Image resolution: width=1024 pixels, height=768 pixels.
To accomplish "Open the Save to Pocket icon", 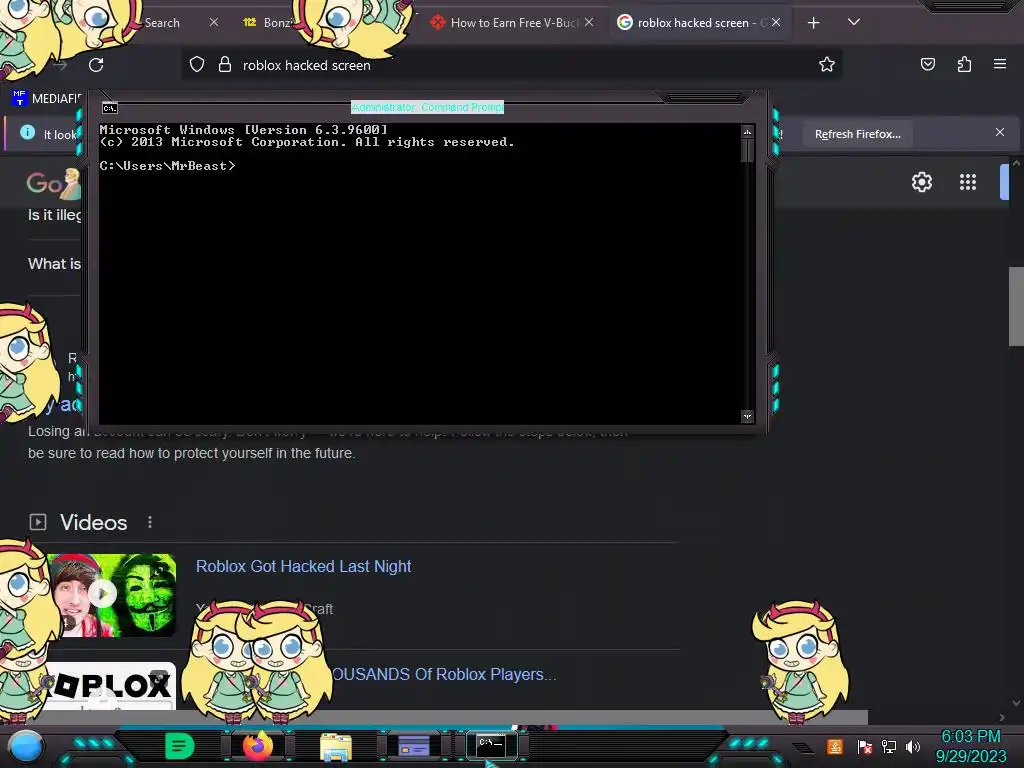I will tap(927, 64).
